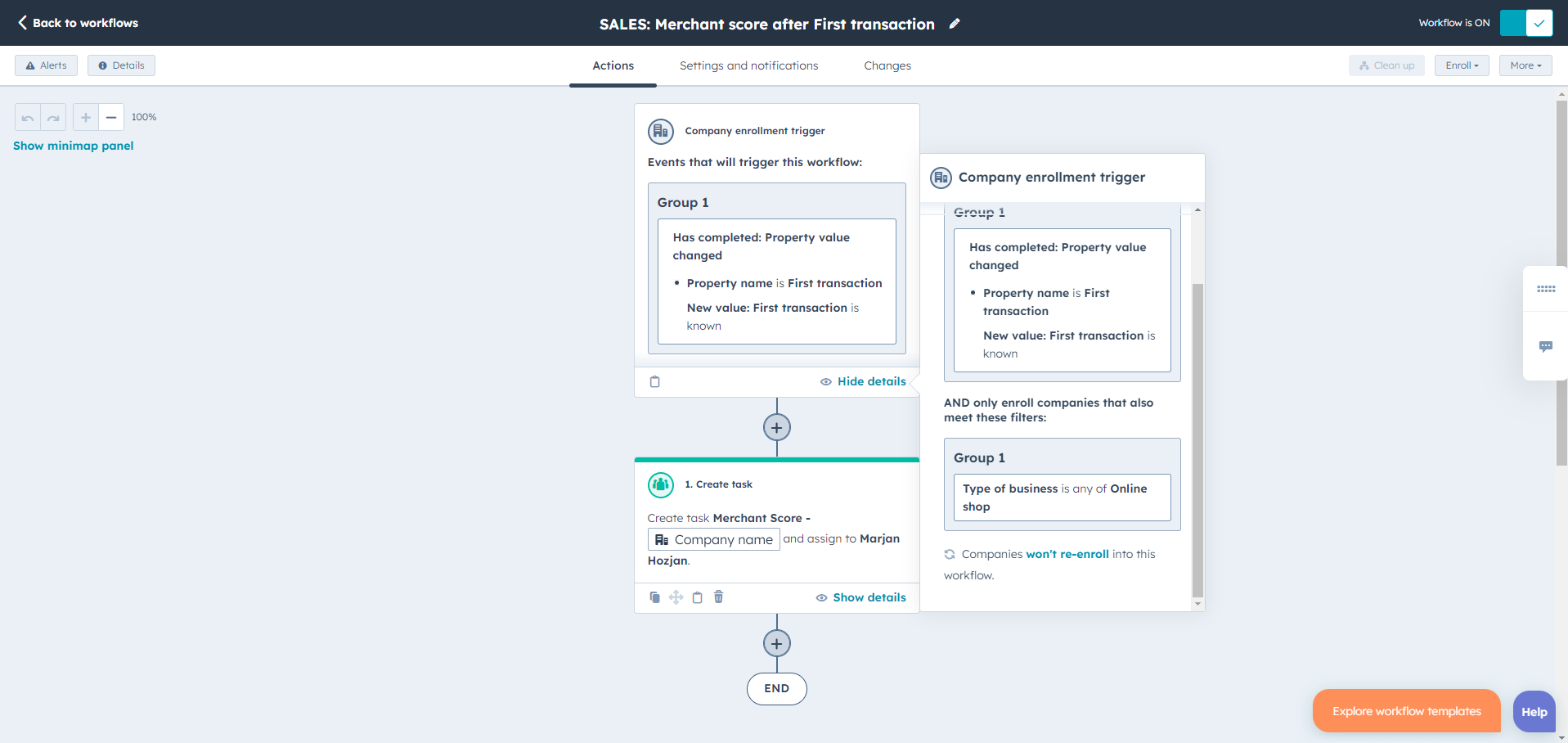Click the move icon on Create task card

click(x=676, y=597)
